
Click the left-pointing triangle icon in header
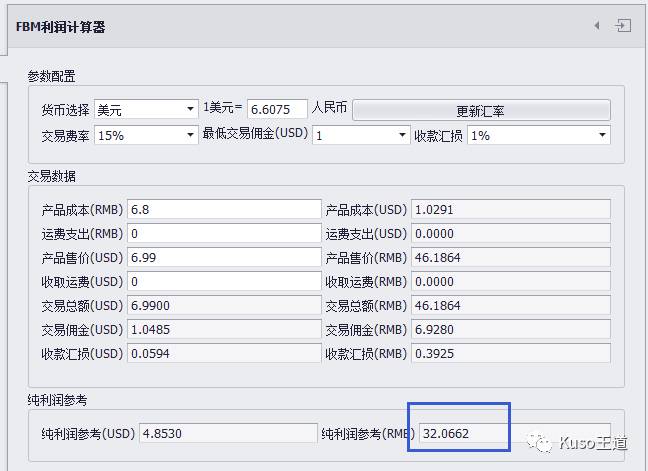597,26
